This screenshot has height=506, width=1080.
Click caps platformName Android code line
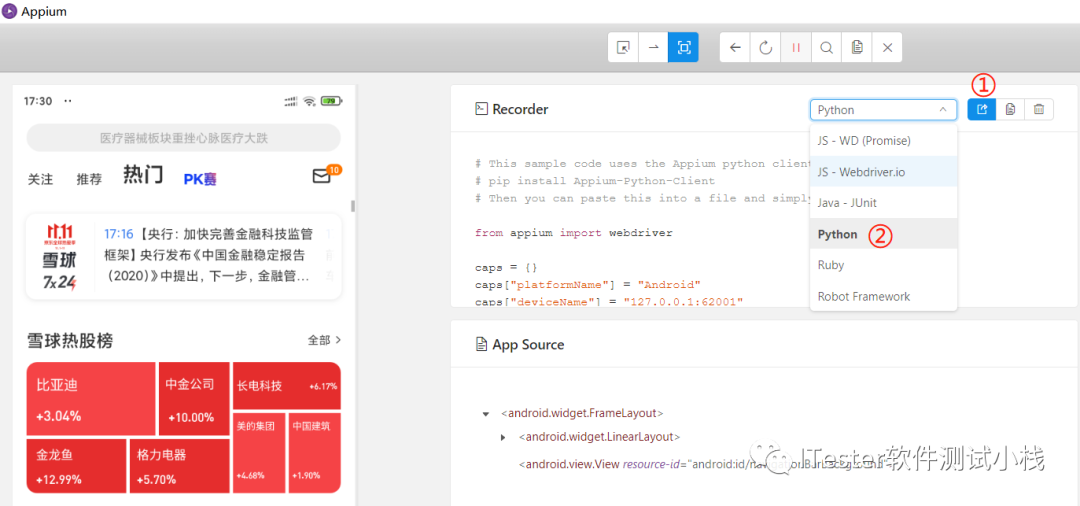coord(588,284)
